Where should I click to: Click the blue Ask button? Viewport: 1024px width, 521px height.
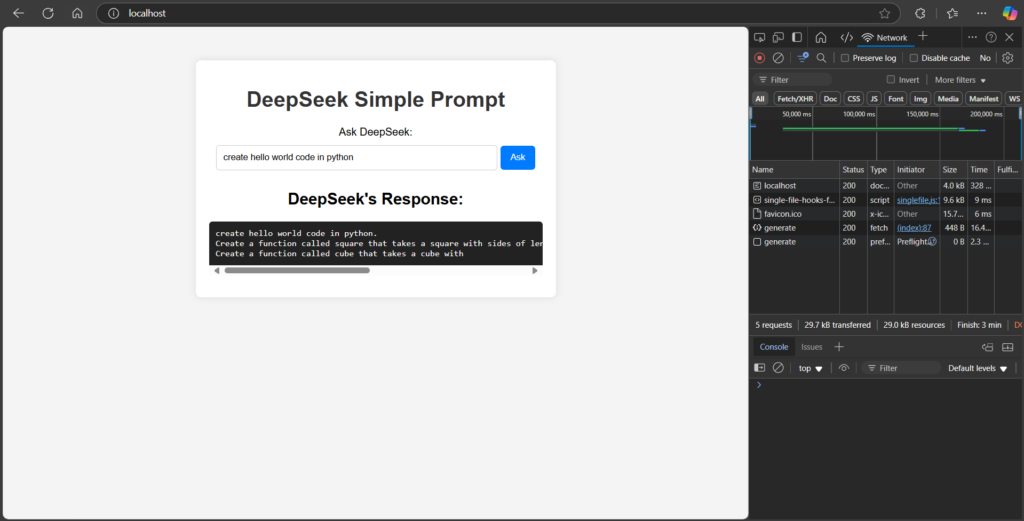[518, 157]
